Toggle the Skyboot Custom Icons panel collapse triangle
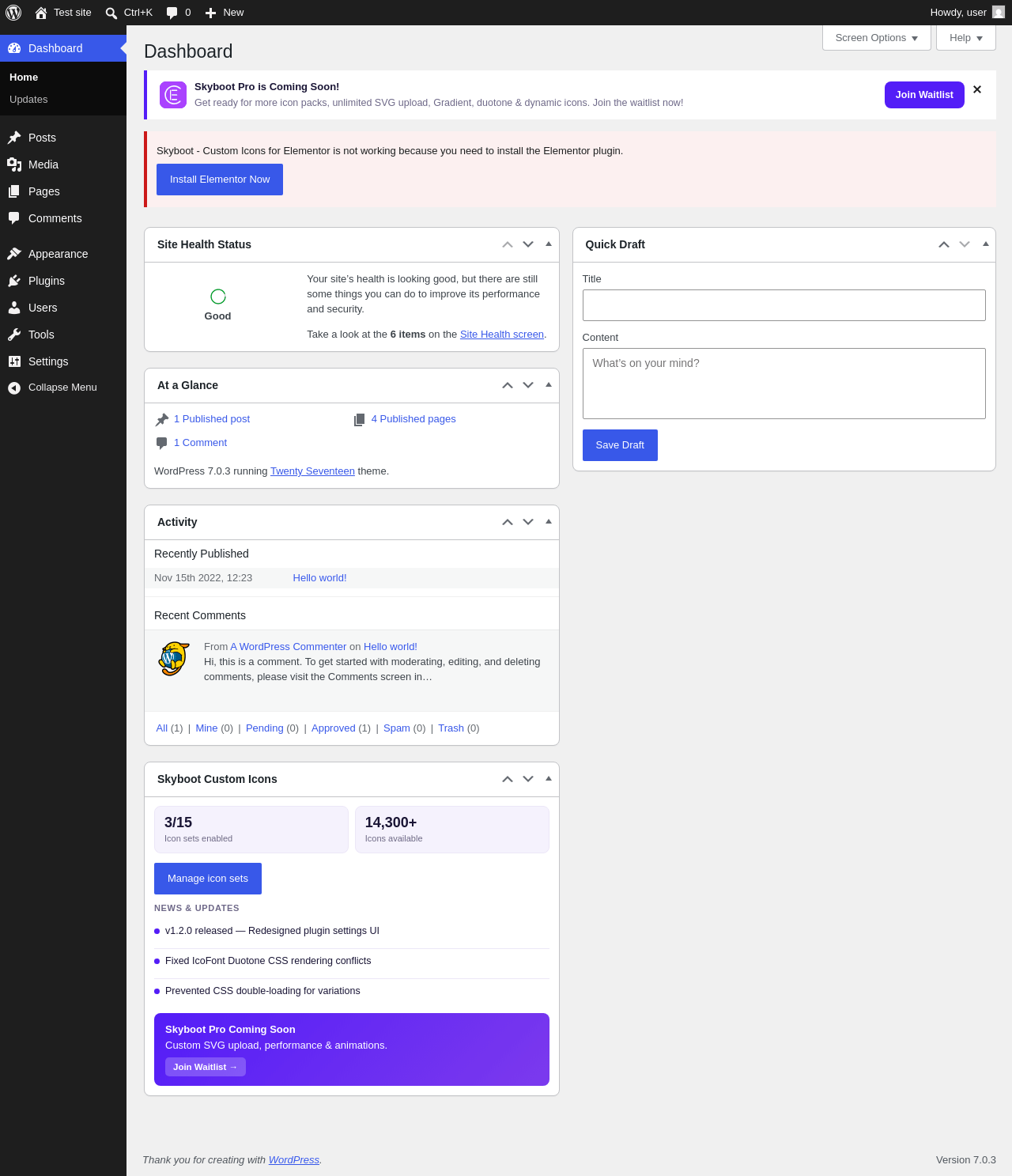The height and width of the screenshot is (1176, 1012). (549, 779)
